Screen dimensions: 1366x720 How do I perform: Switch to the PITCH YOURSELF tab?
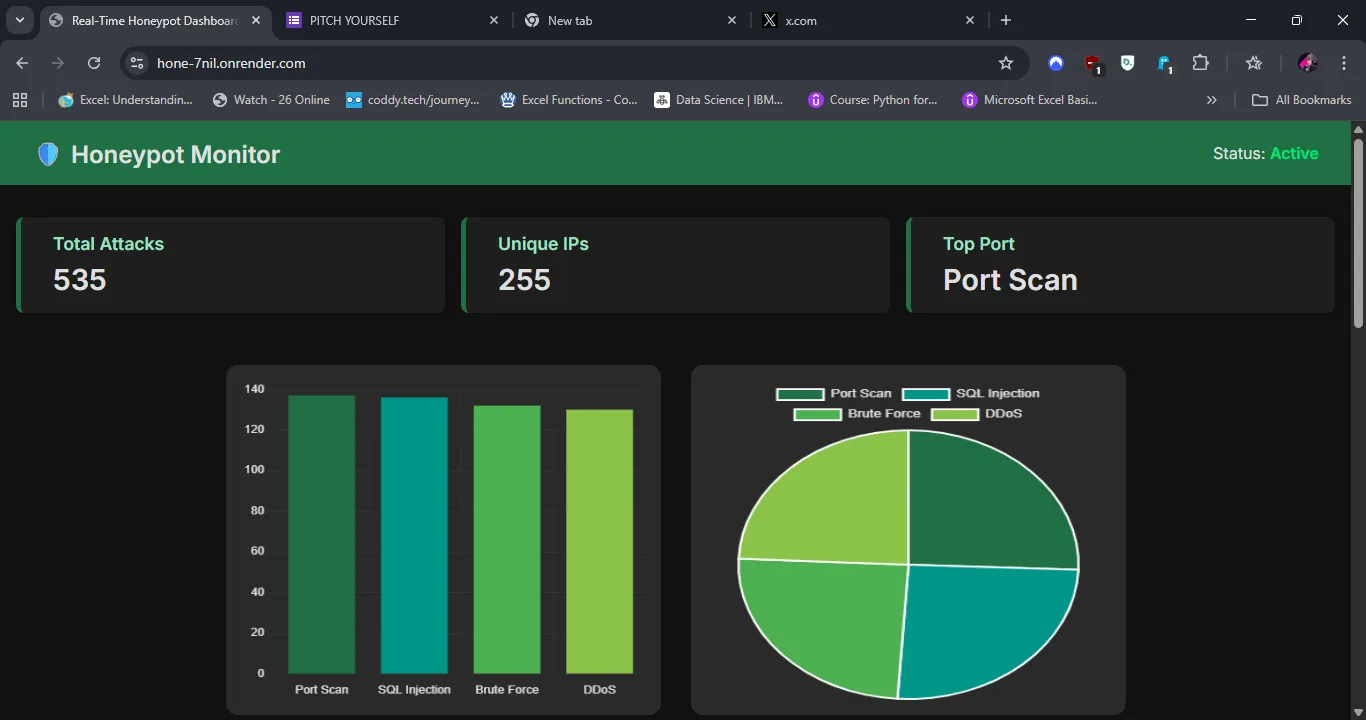click(x=390, y=20)
